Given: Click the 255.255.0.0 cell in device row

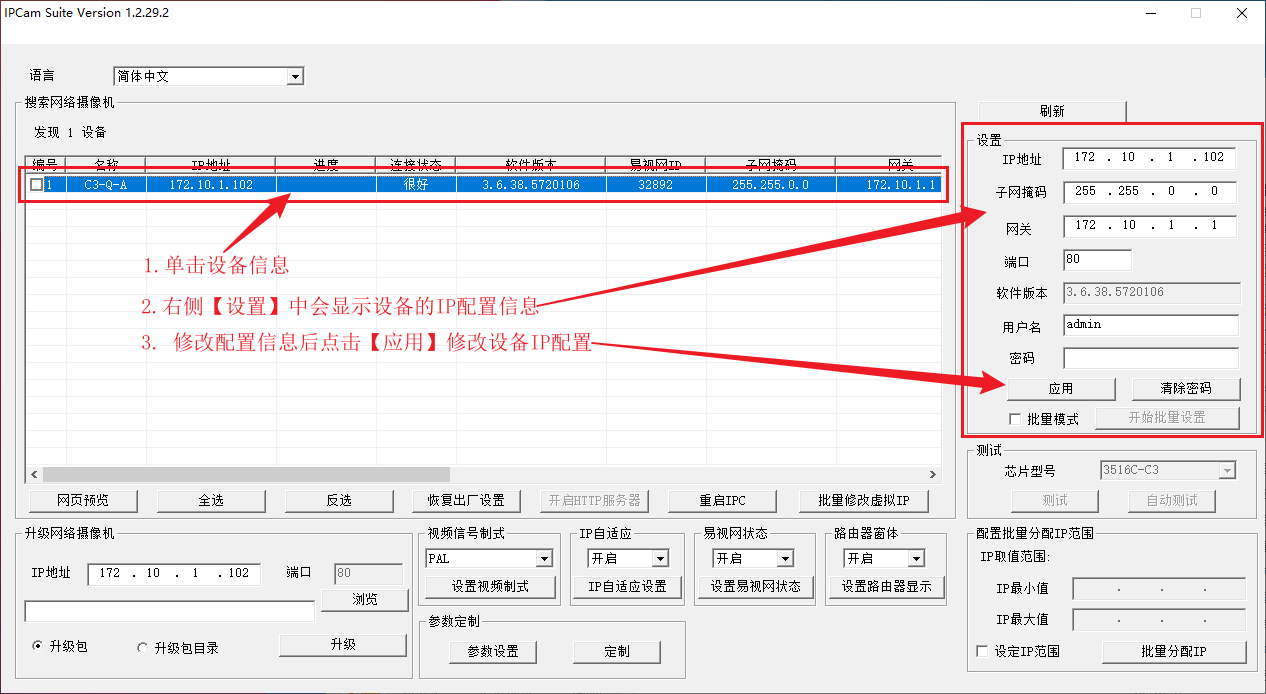Looking at the screenshot, I should pos(770,185).
